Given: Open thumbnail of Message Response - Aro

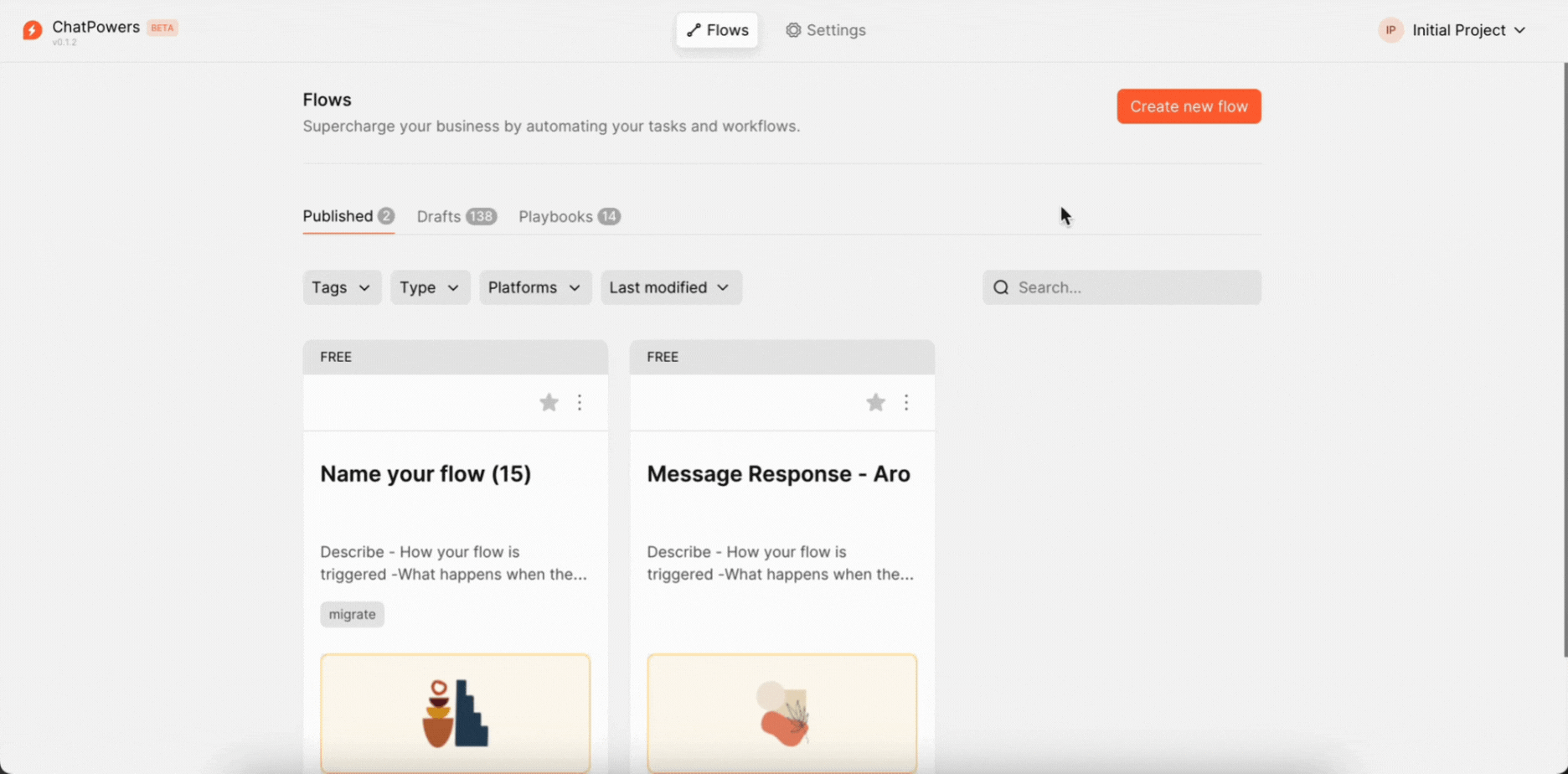Looking at the screenshot, I should click(x=781, y=714).
